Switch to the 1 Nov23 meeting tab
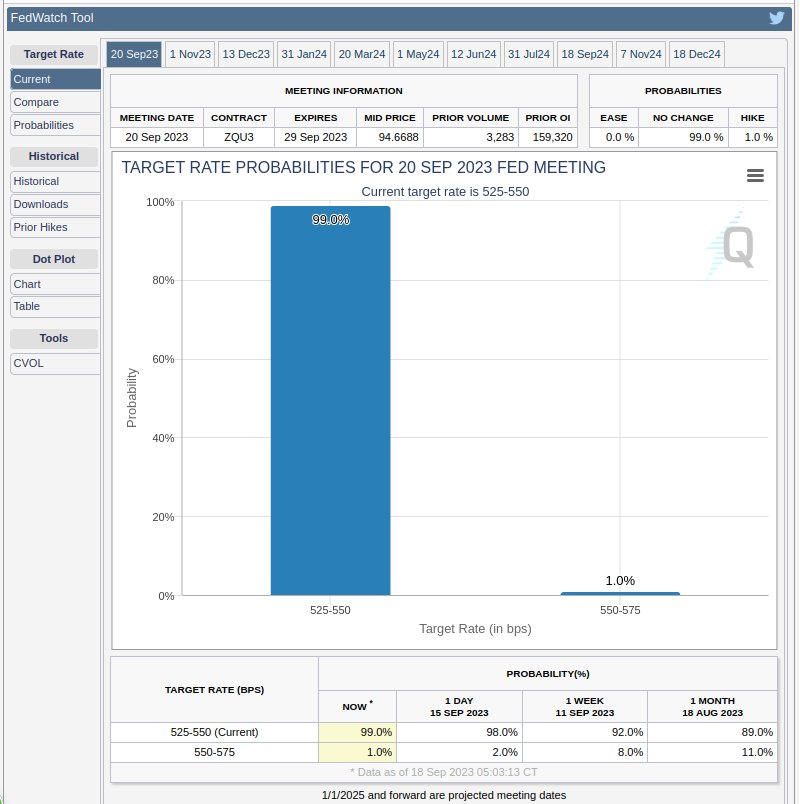Image resolution: width=800 pixels, height=804 pixels. pos(190,54)
